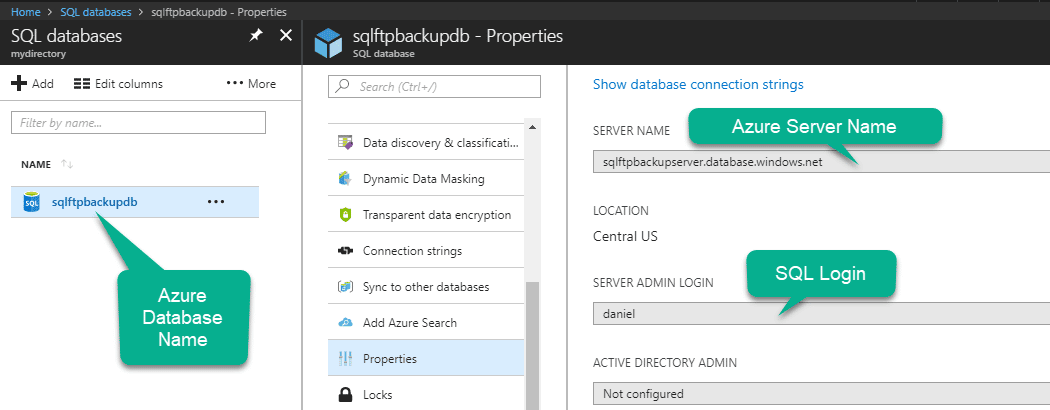The width and height of the screenshot is (1050, 410).
Task: Click the magnifier icon in the search box
Action: pyautogui.click(x=343, y=86)
